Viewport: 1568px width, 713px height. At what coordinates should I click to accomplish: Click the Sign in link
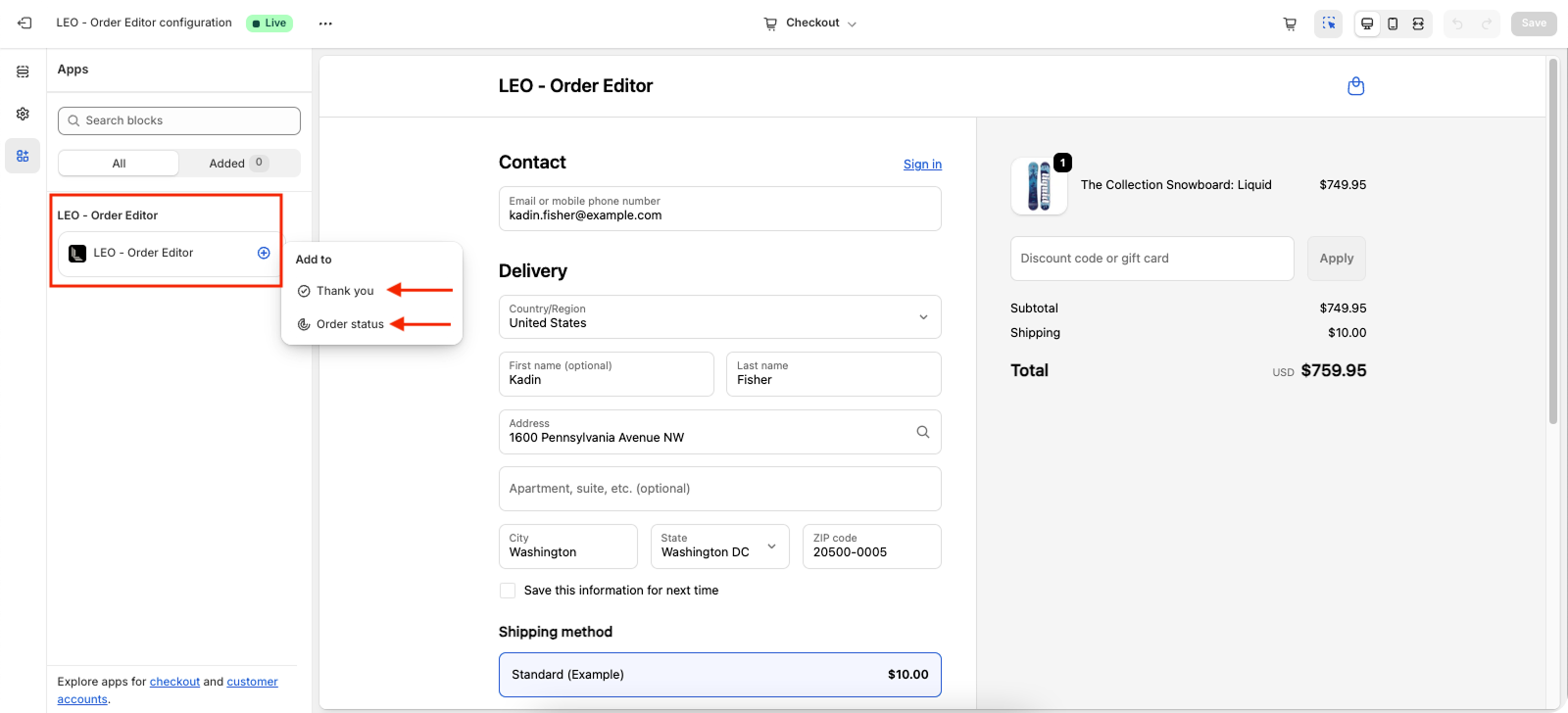(x=922, y=165)
